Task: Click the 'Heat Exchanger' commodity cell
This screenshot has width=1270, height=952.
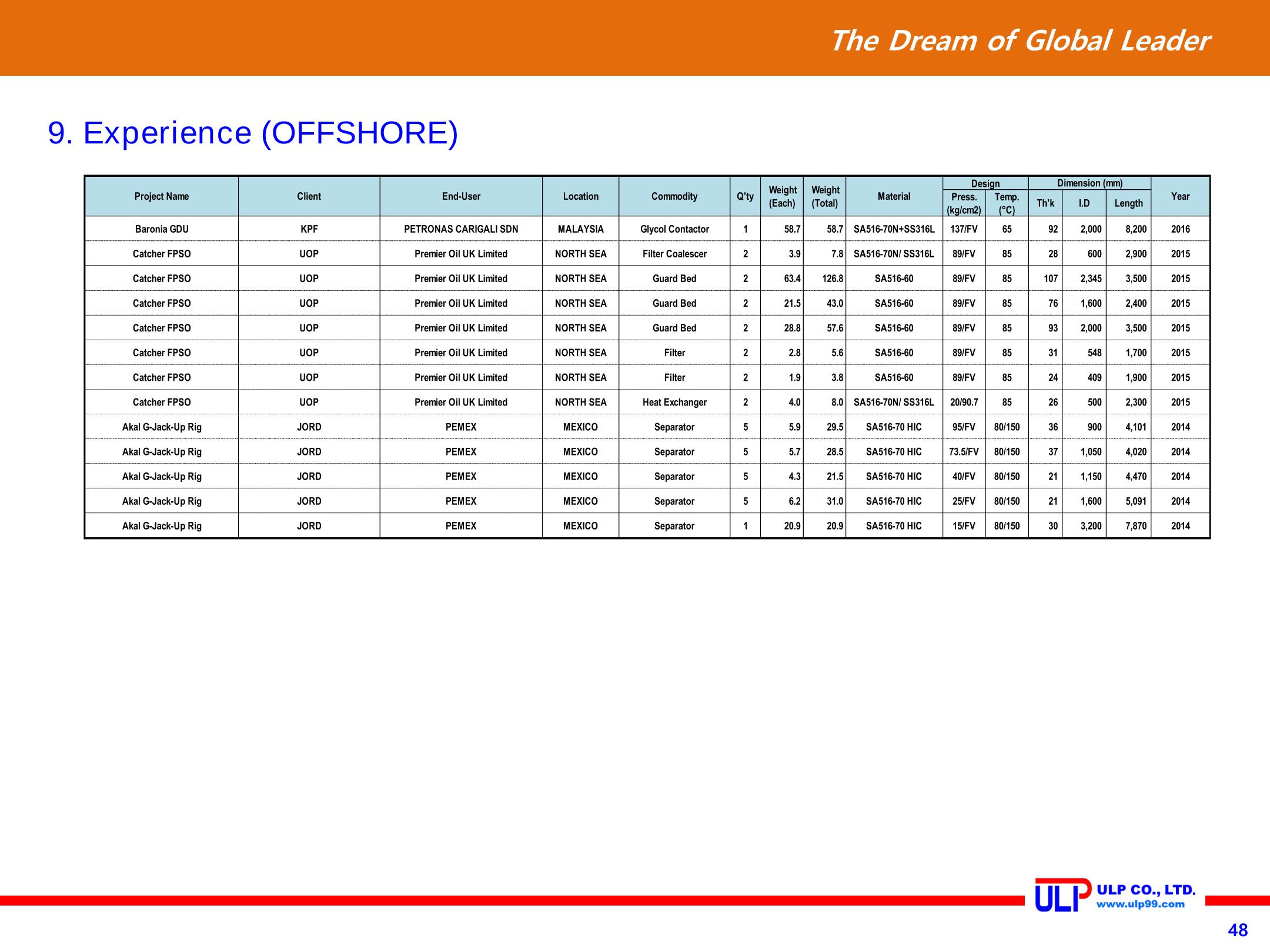Action: click(674, 403)
